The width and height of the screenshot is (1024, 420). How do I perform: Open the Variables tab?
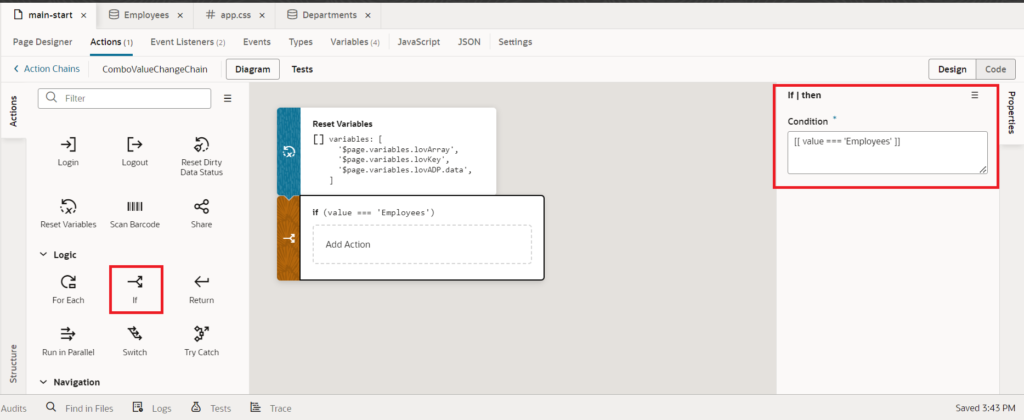tap(355, 42)
